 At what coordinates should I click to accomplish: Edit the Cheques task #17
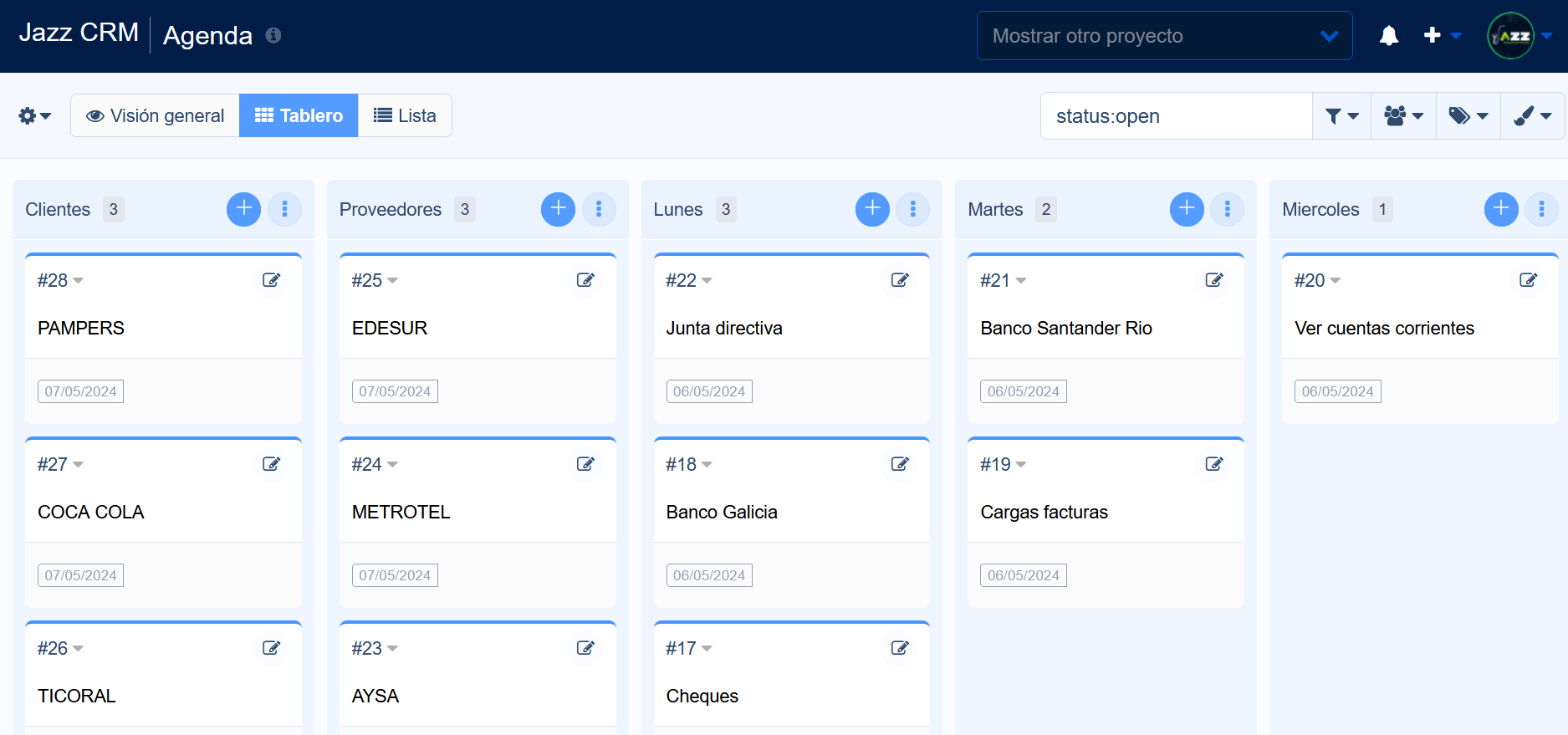(x=901, y=648)
